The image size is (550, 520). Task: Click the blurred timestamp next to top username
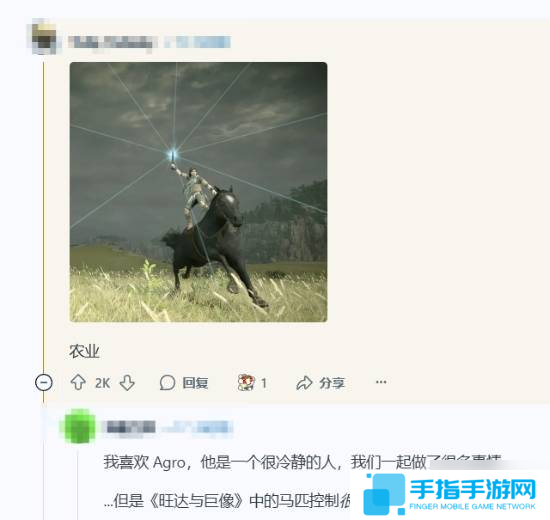[x=198, y=42]
